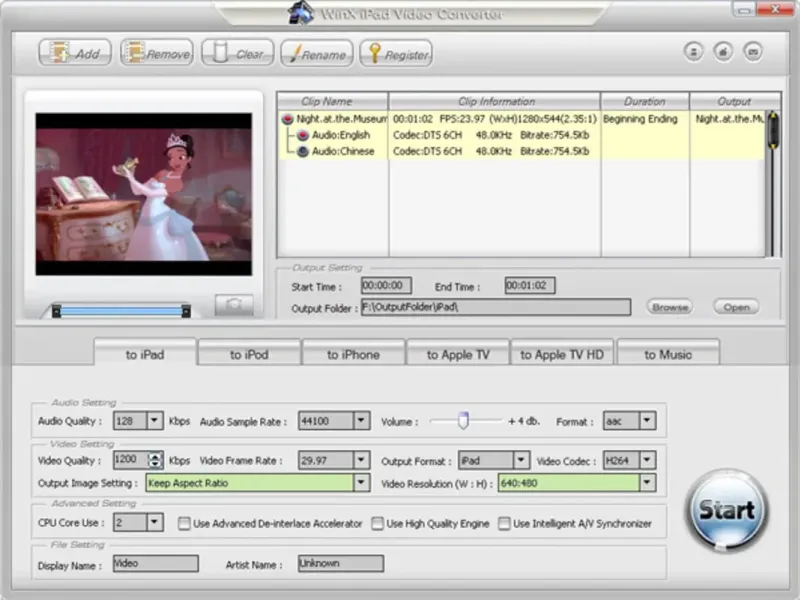
Task: Click the Open output folder button
Action: tap(736, 307)
